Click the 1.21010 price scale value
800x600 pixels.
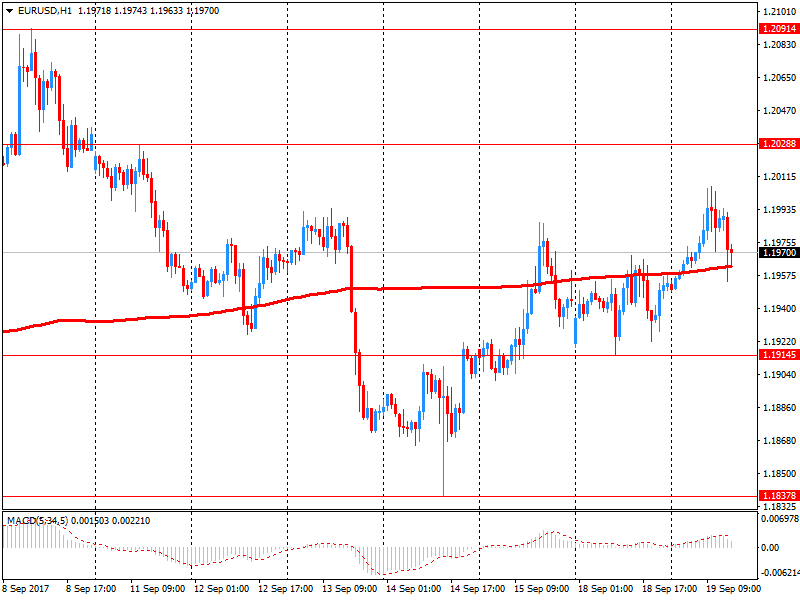[x=780, y=12]
